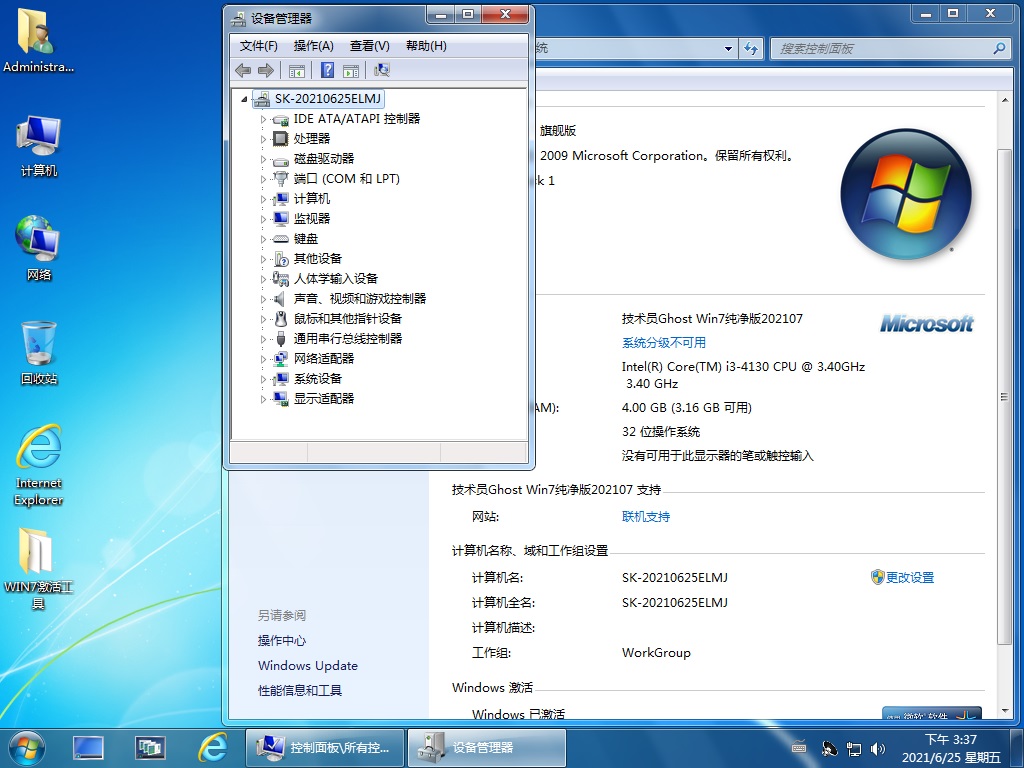The width and height of the screenshot is (1024, 768).
Task: Click the Internet Explorer icon in taskbar
Action: pos(212,747)
